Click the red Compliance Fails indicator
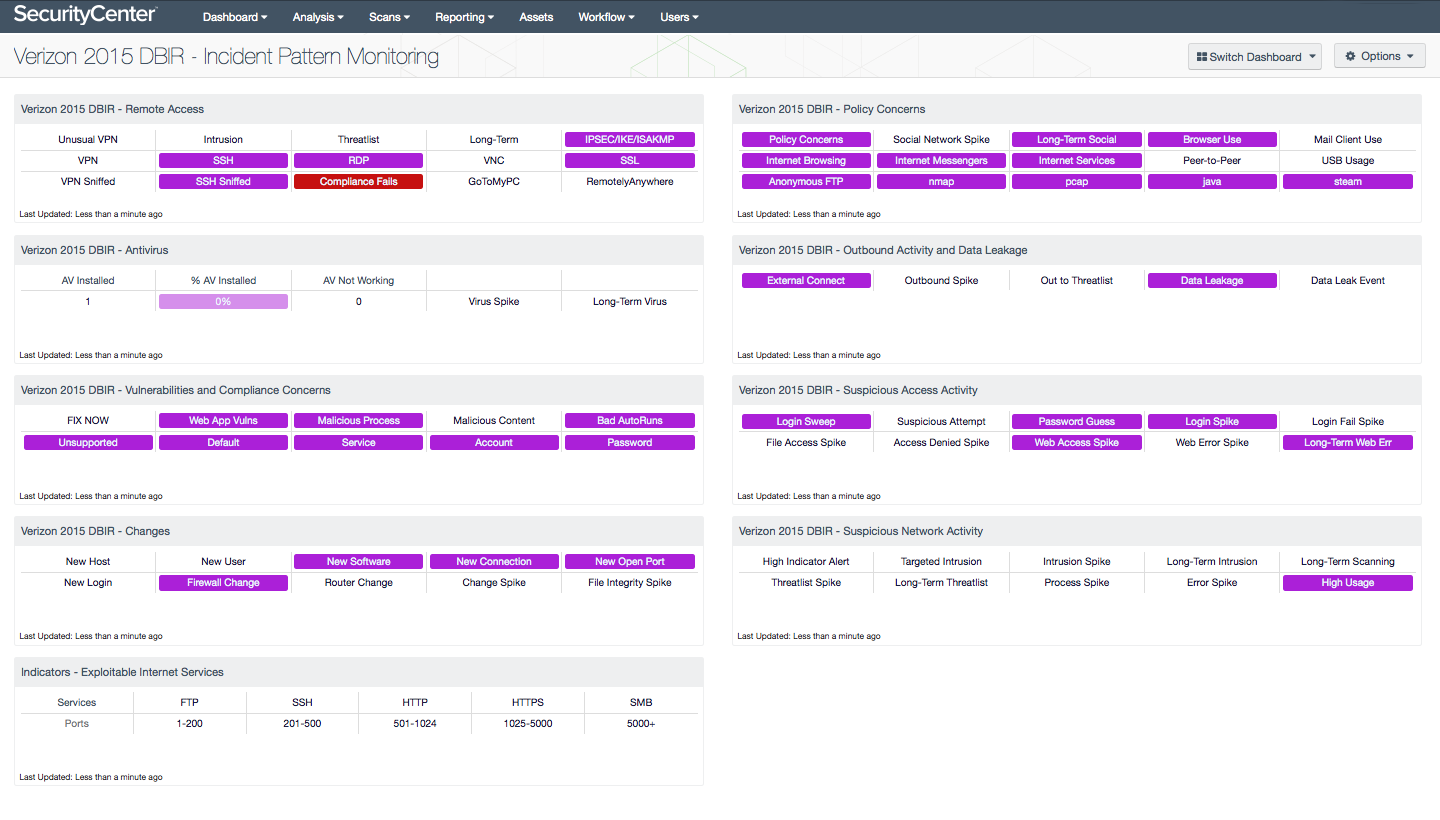This screenshot has width=1440, height=820. pos(359,182)
